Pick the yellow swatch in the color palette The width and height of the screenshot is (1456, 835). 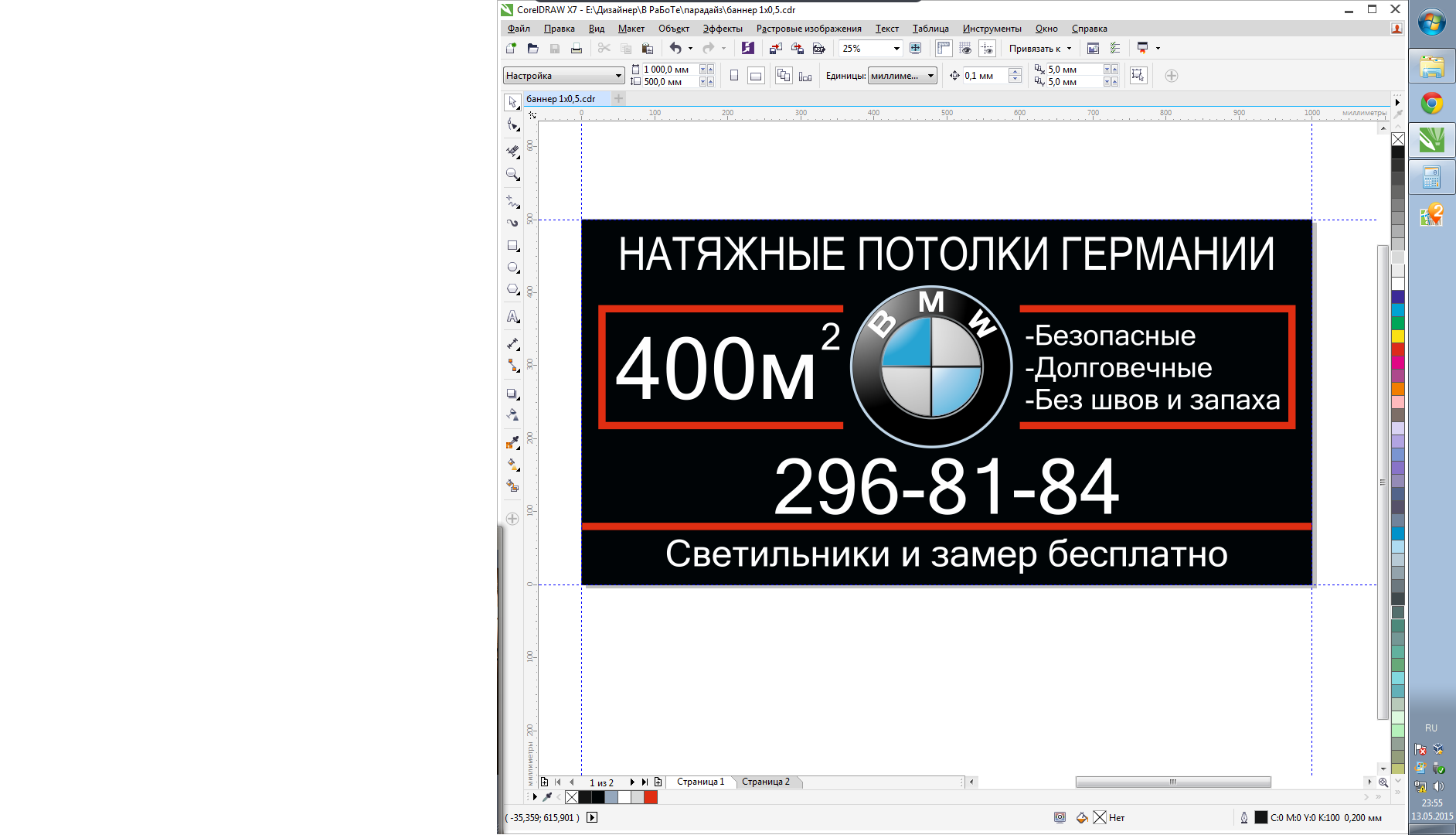[x=1398, y=336]
